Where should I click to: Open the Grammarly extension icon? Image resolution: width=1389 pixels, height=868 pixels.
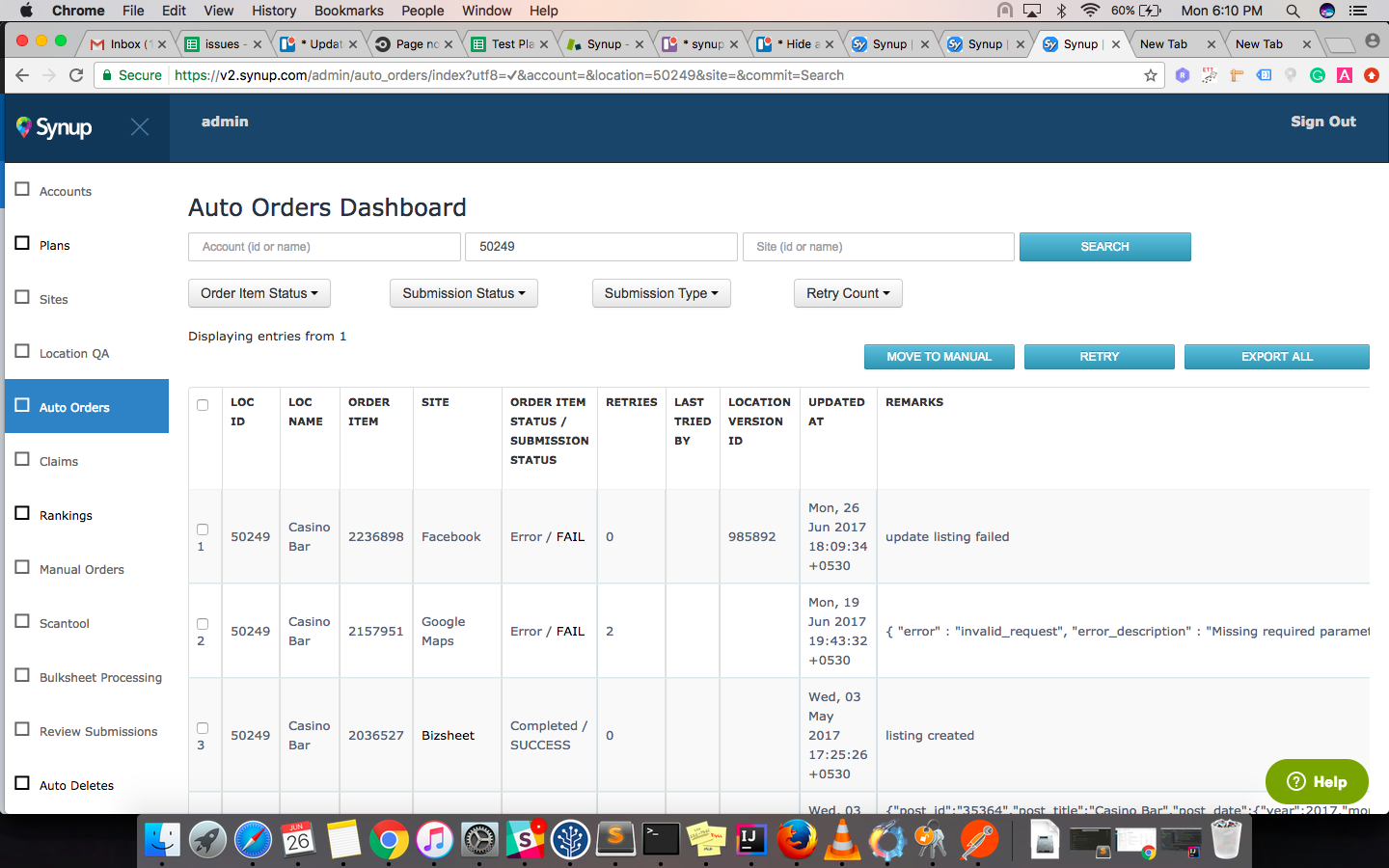1317,75
